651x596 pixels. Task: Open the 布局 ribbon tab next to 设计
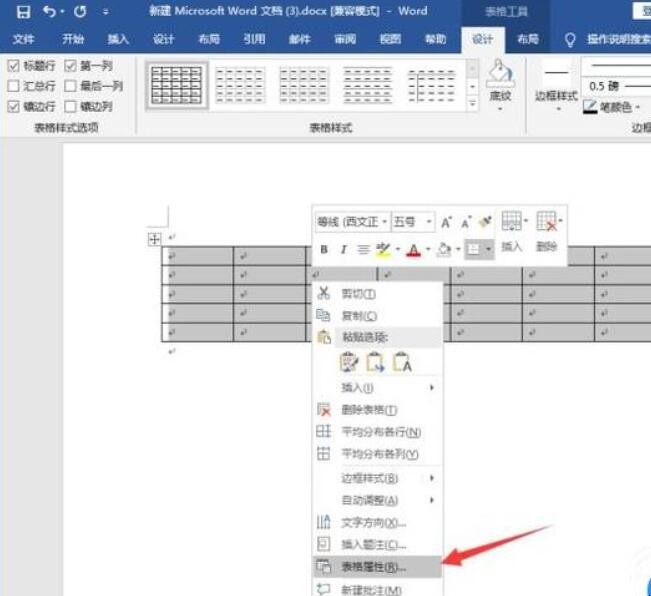(527, 39)
